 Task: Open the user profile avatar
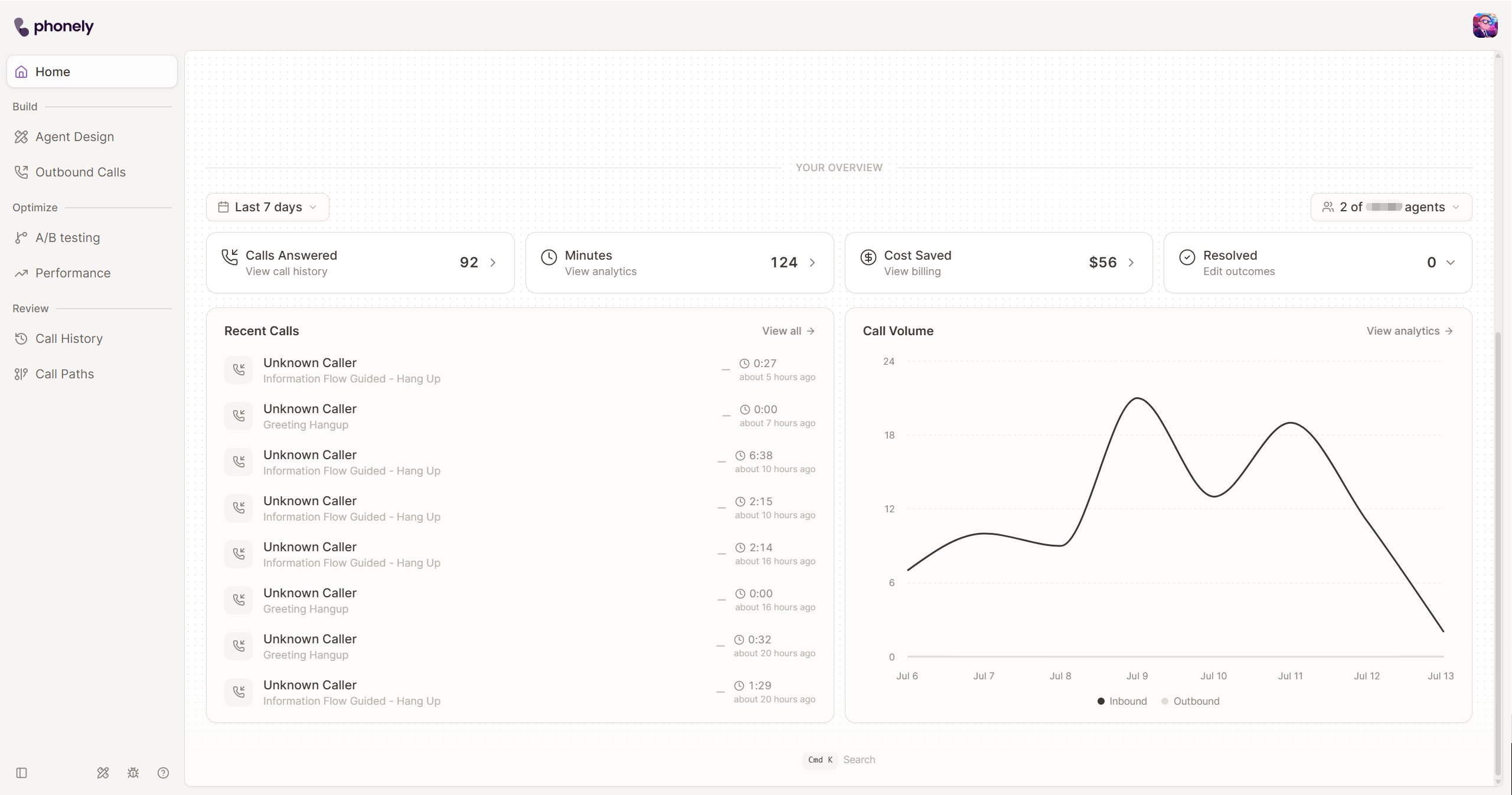1485,25
